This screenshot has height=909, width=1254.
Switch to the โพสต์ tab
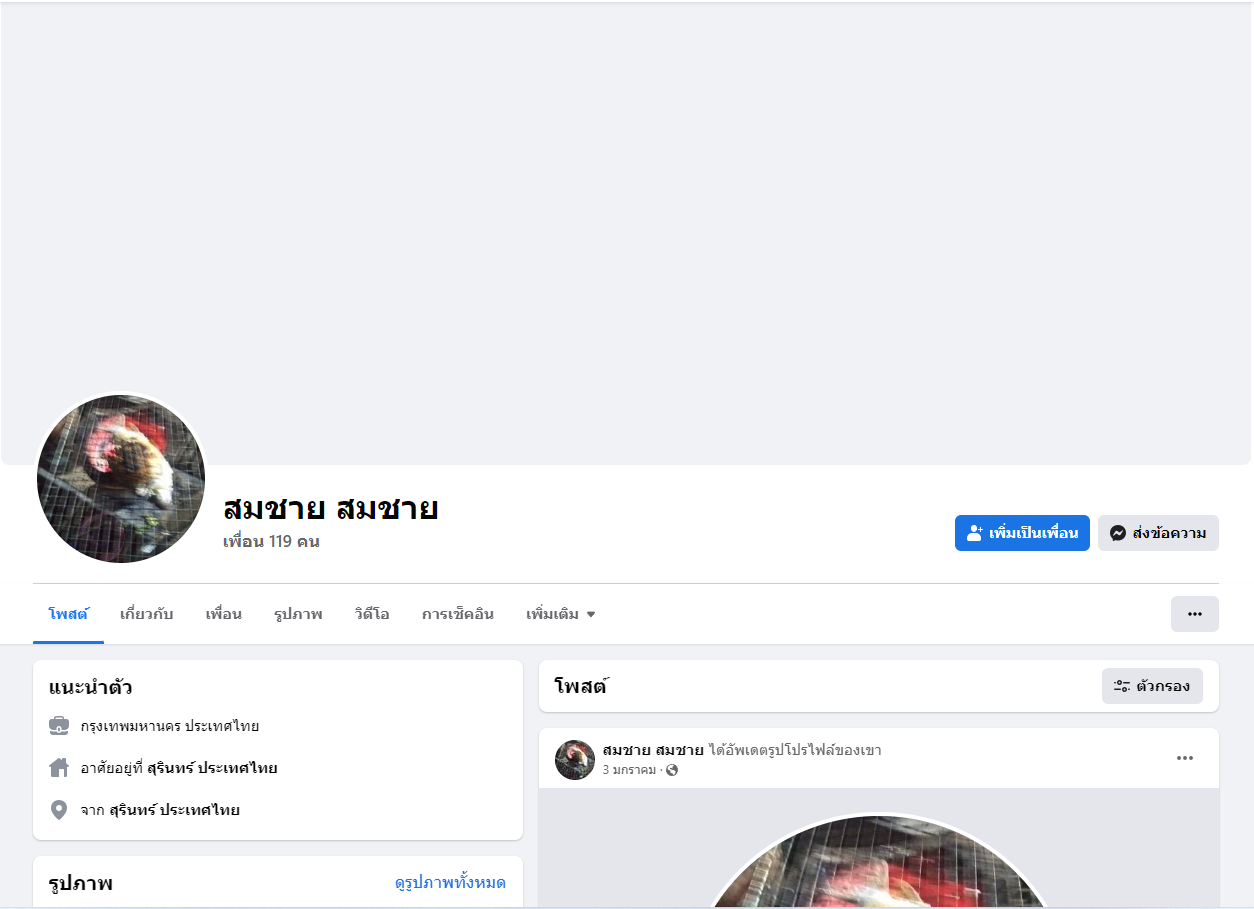tap(68, 614)
